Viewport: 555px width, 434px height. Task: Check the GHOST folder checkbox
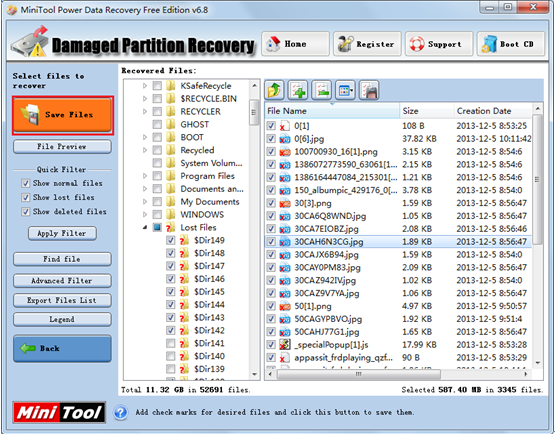pos(157,124)
